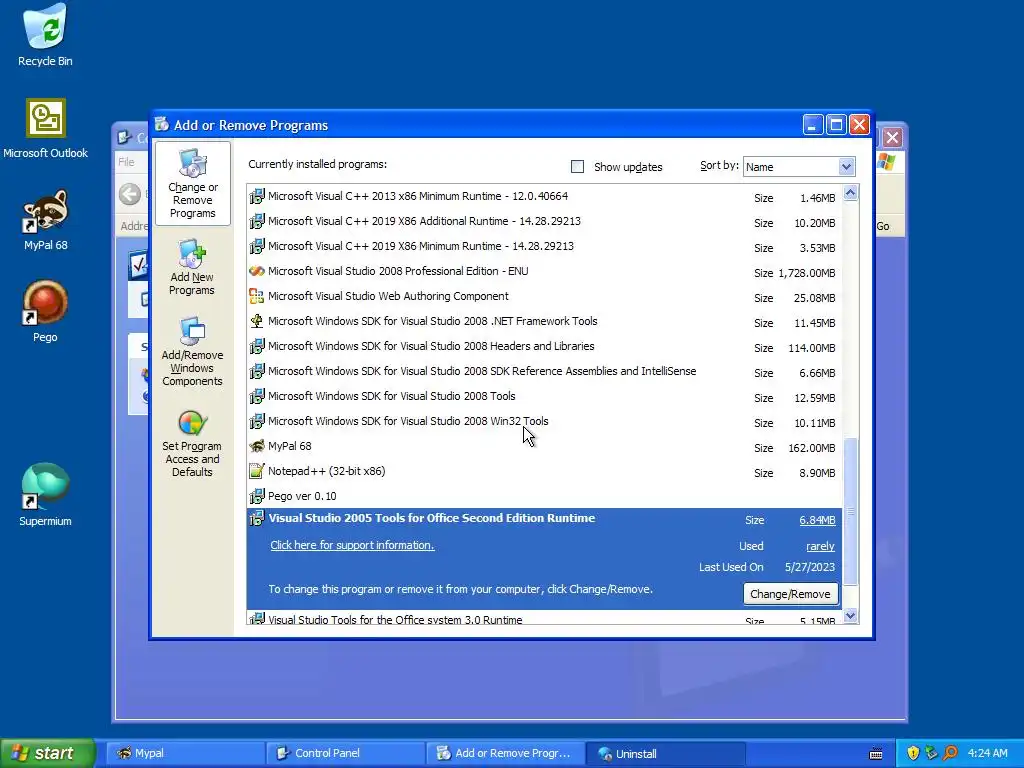Viewport: 1024px width, 768px height.
Task: Select the Pego desktop shortcut
Action: 45,312
